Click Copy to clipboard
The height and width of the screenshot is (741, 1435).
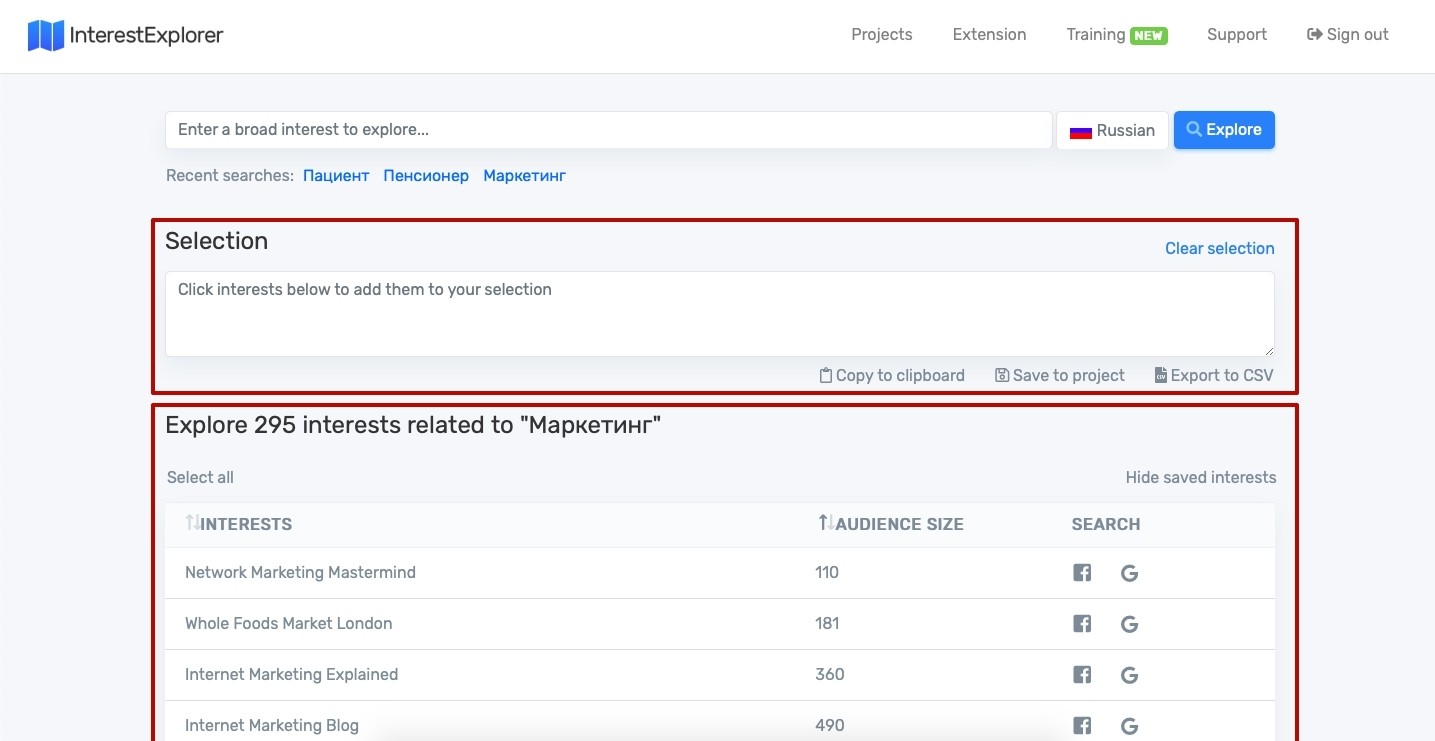coord(892,376)
